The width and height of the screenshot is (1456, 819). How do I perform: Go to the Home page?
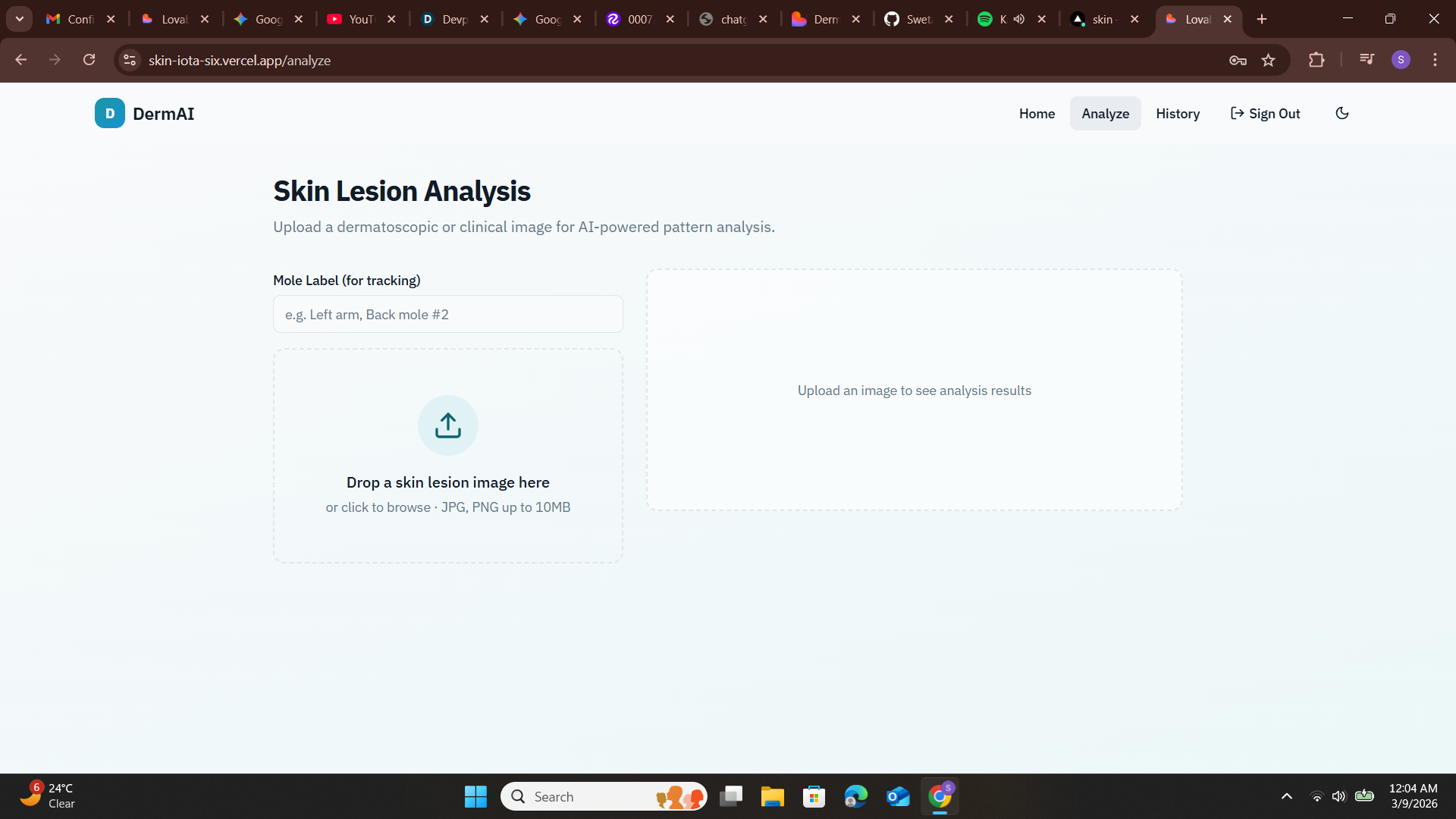1036,114
